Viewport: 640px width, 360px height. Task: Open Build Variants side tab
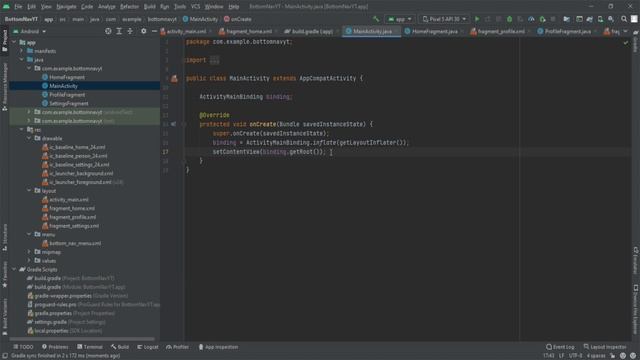(4, 317)
